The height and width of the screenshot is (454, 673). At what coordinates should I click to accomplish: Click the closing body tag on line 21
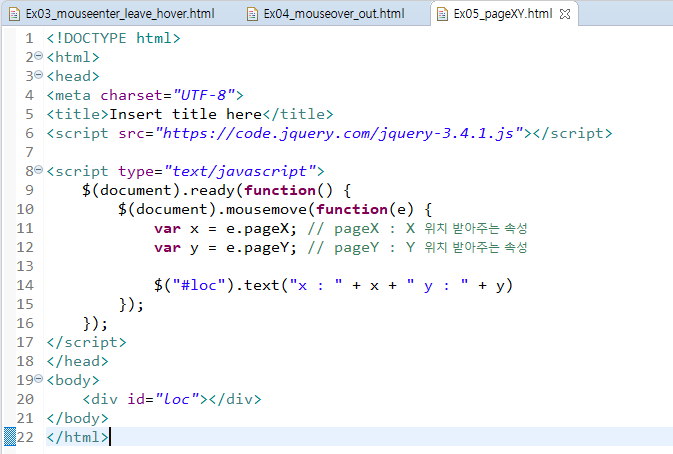pyautogui.click(x=77, y=418)
